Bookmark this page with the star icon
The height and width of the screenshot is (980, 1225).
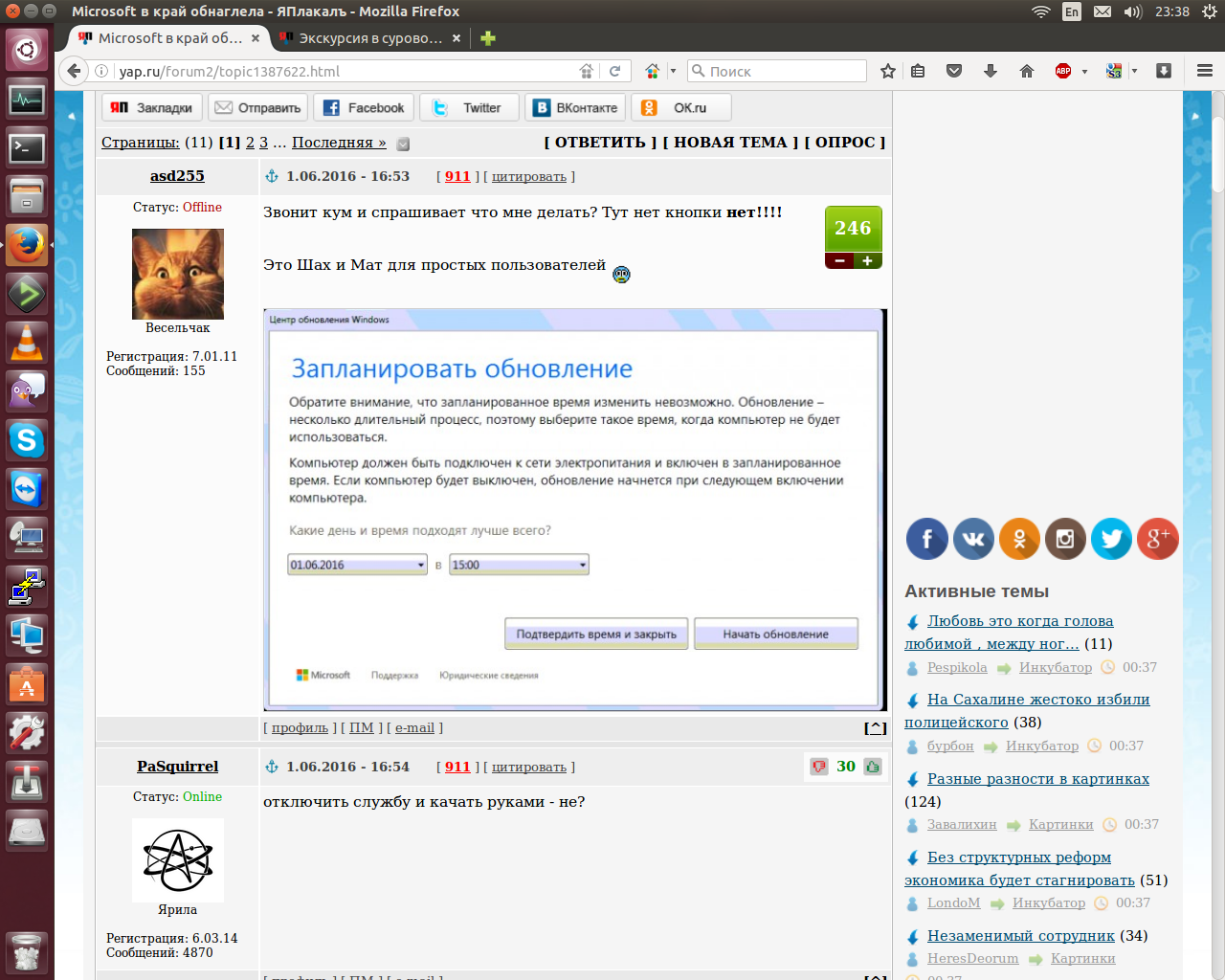[x=888, y=71]
